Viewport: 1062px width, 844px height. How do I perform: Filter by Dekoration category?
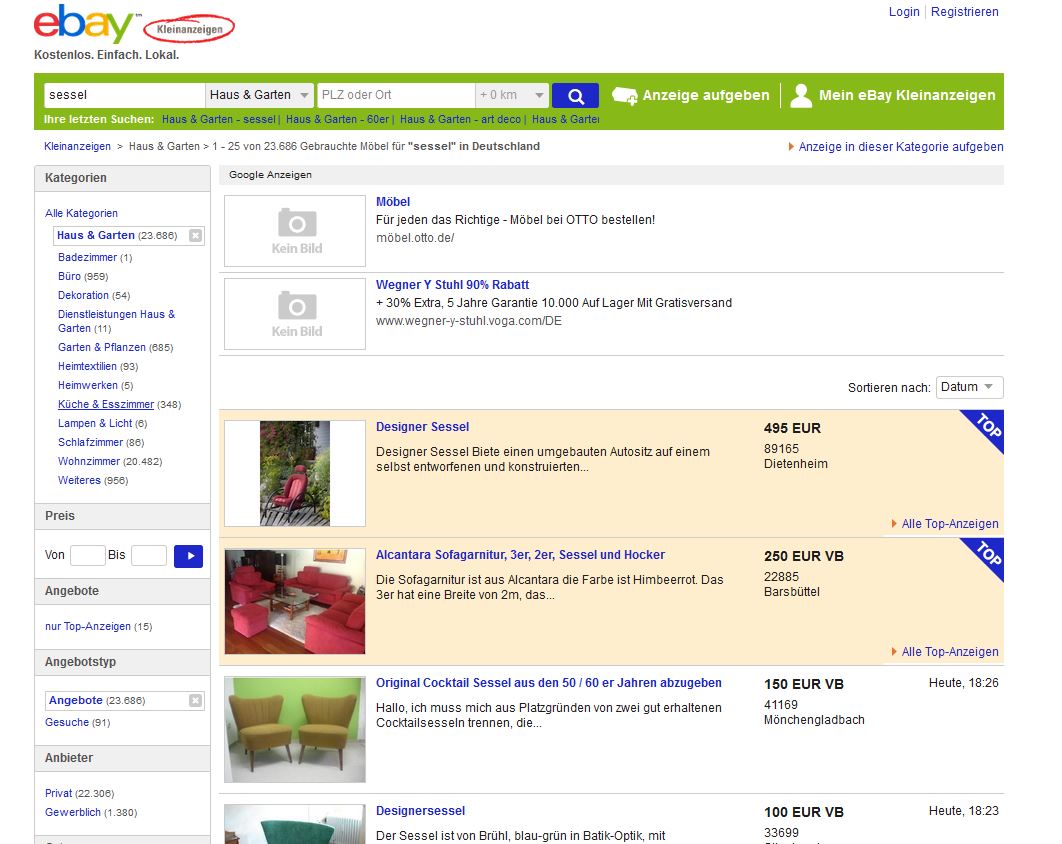tap(83, 295)
